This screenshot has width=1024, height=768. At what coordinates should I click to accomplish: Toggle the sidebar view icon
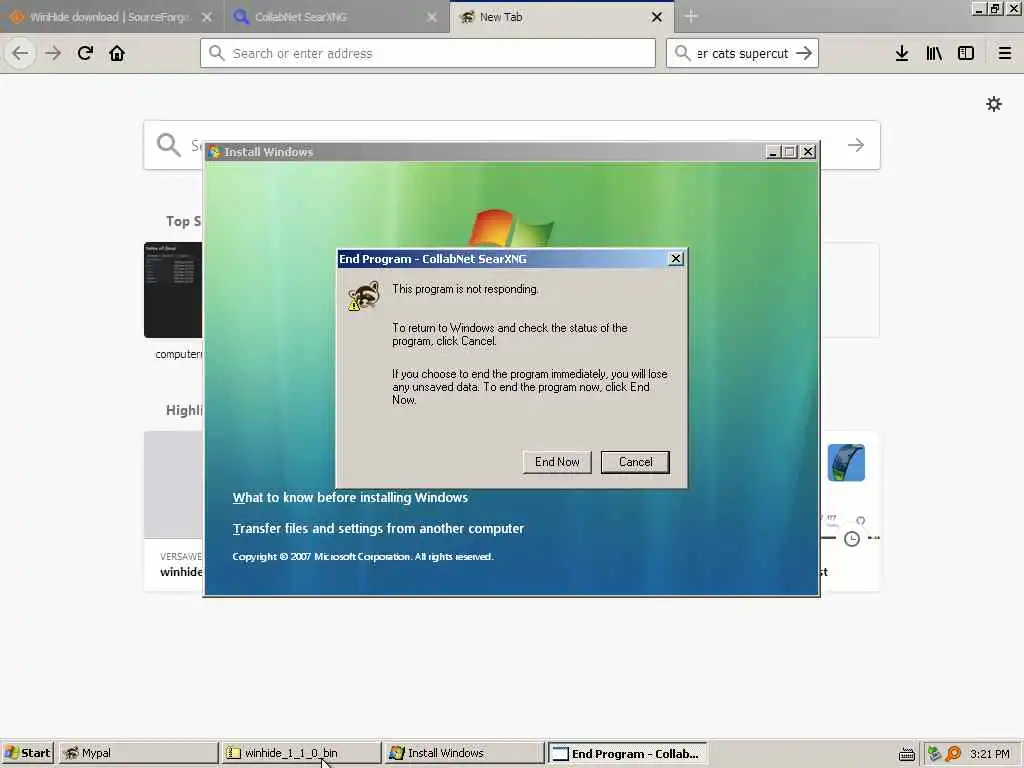click(966, 53)
